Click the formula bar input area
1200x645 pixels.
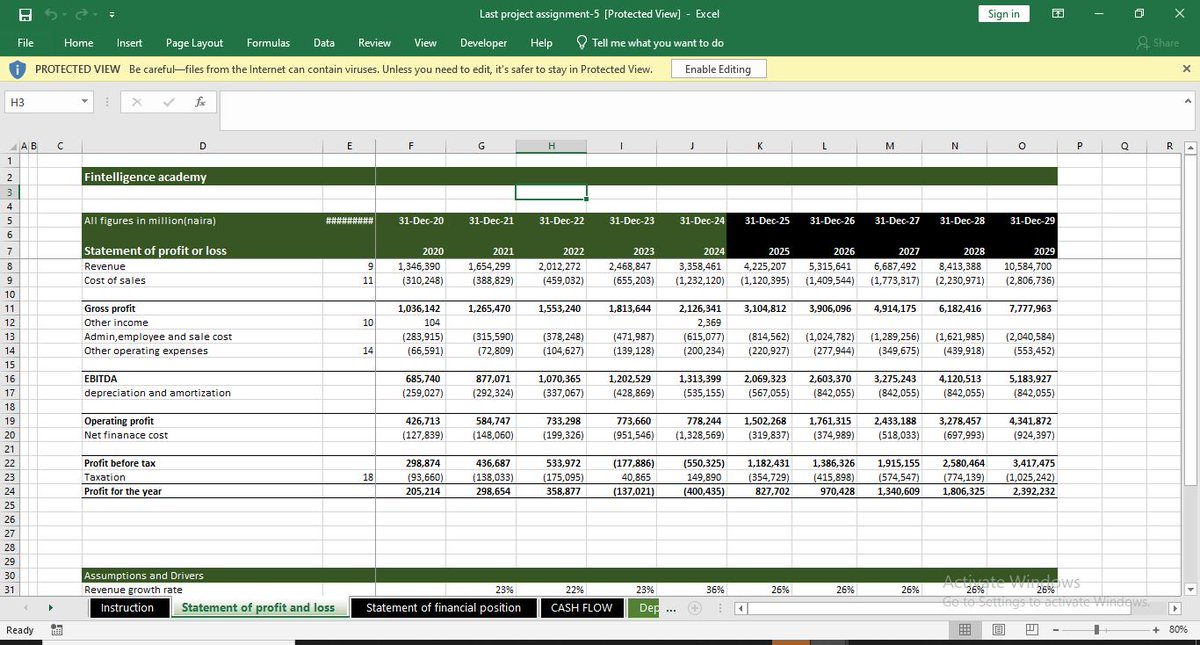point(698,110)
